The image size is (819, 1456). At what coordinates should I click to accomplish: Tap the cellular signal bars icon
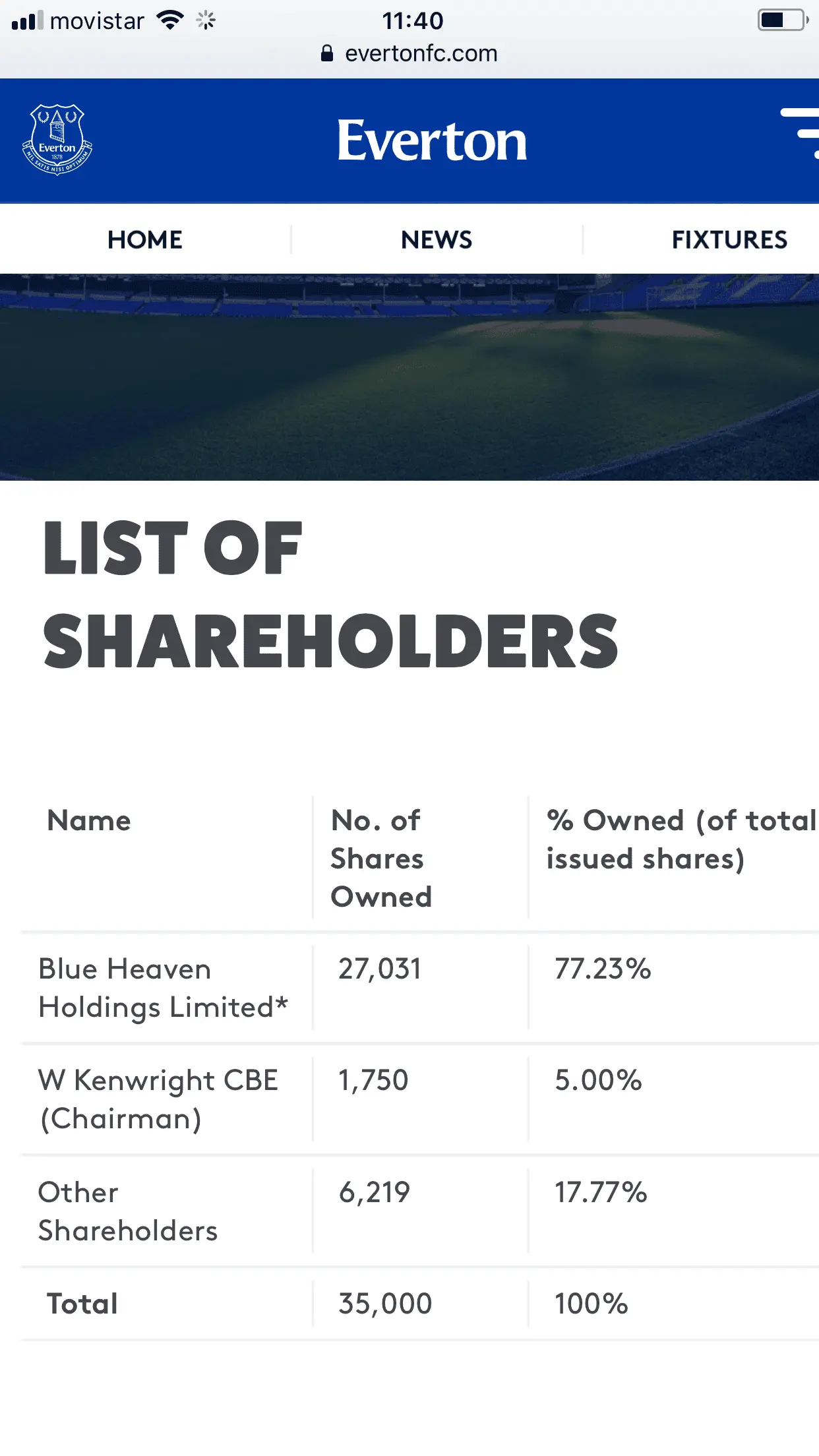click(27, 20)
